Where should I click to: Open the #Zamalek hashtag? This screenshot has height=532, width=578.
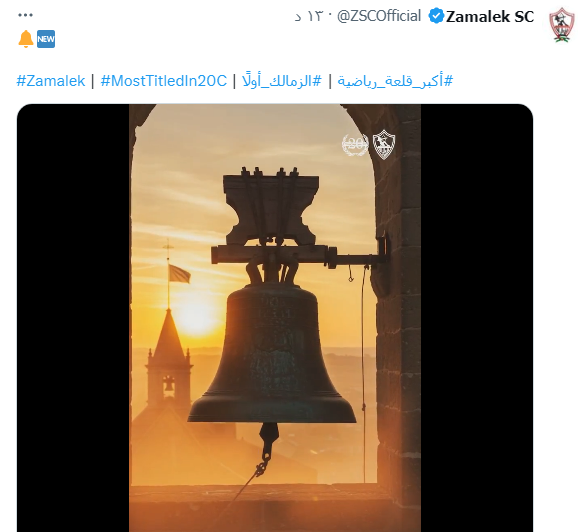click(51, 81)
